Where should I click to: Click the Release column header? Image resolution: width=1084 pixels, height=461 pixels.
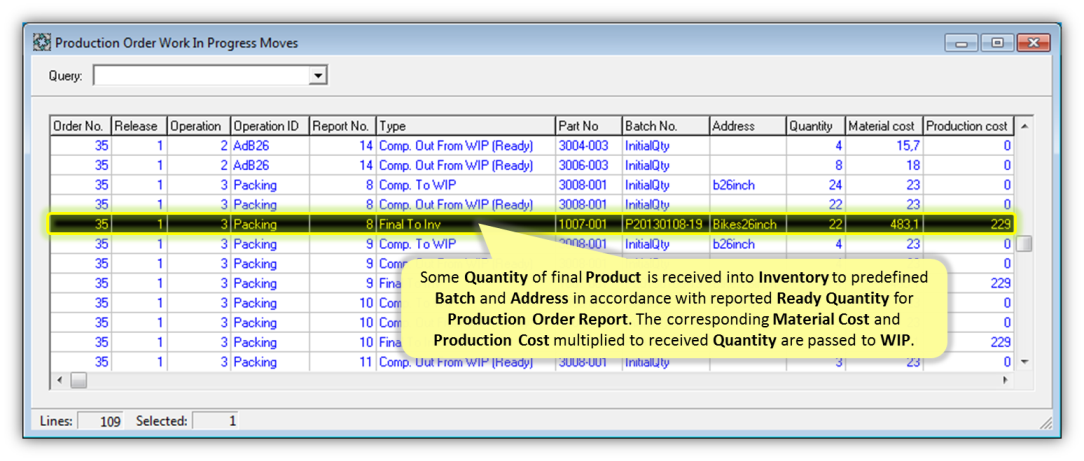coord(137,126)
